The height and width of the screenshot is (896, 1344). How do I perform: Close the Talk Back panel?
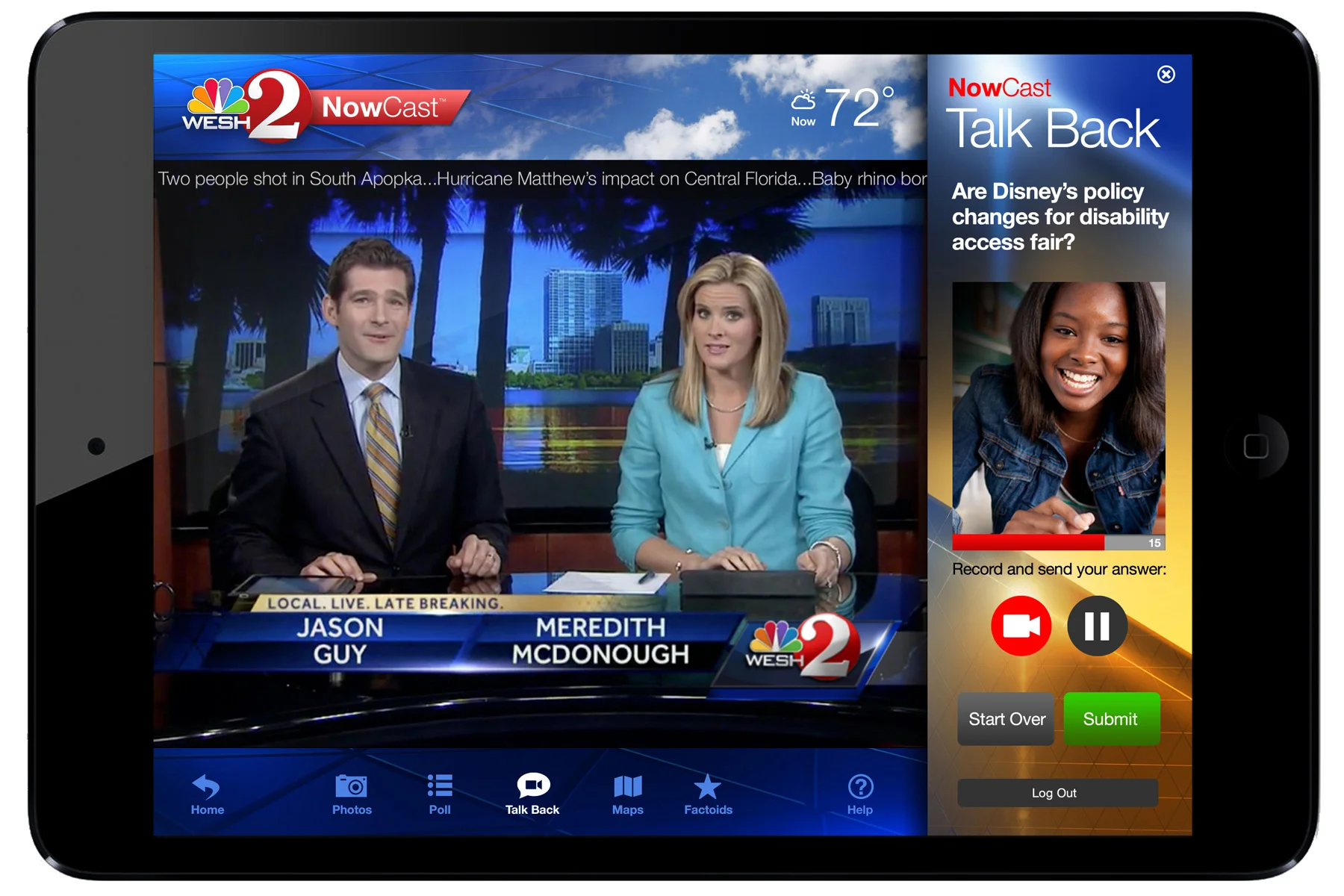(x=1166, y=74)
